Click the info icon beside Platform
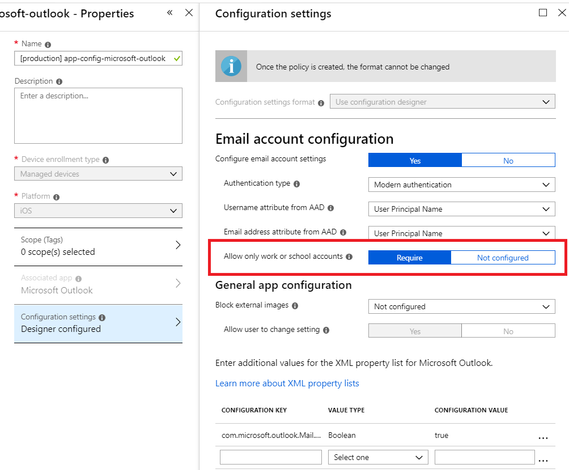Screen dimensions: 569x470 coord(56,197)
